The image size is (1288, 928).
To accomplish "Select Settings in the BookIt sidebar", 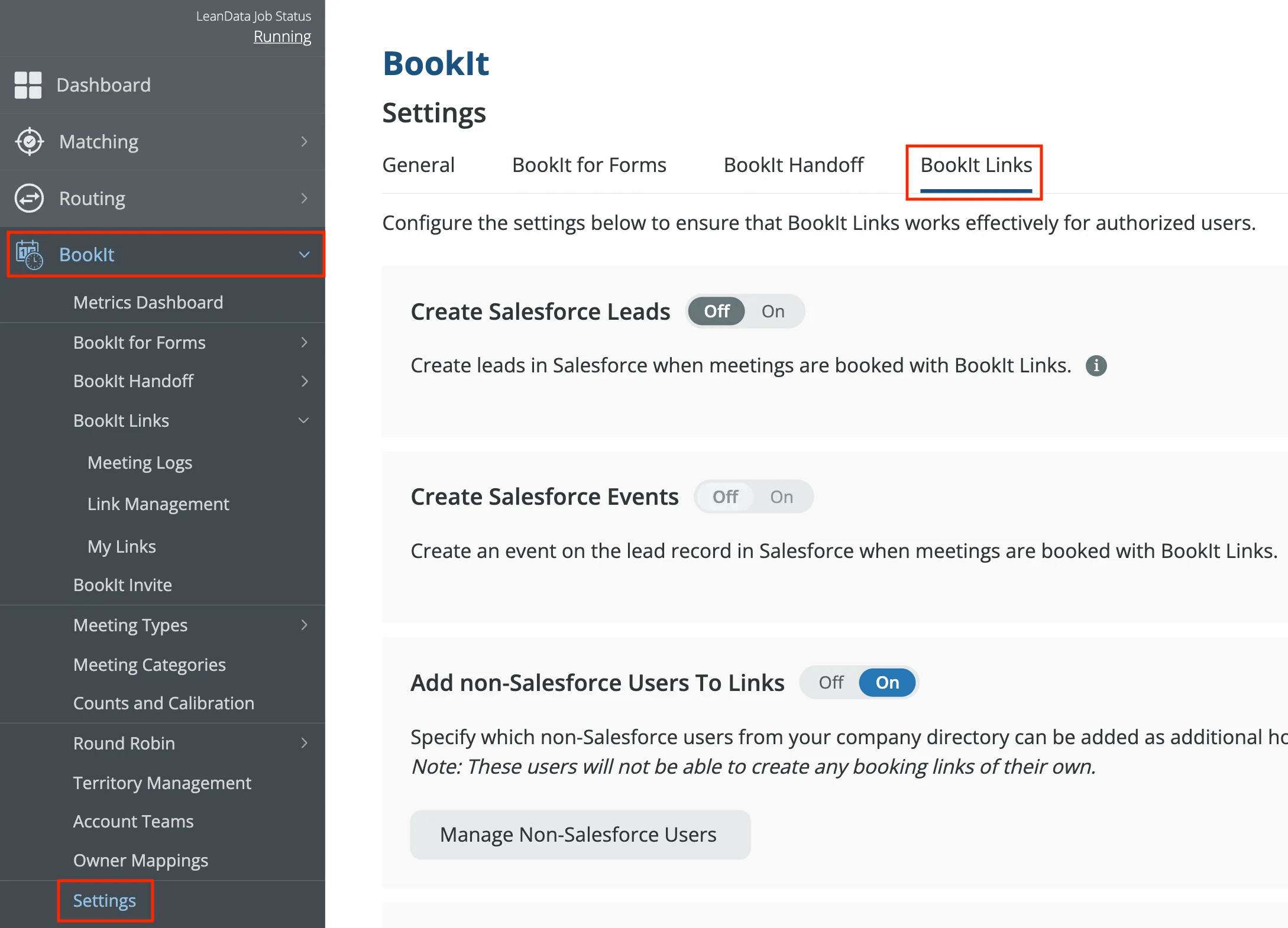I will pos(105,901).
